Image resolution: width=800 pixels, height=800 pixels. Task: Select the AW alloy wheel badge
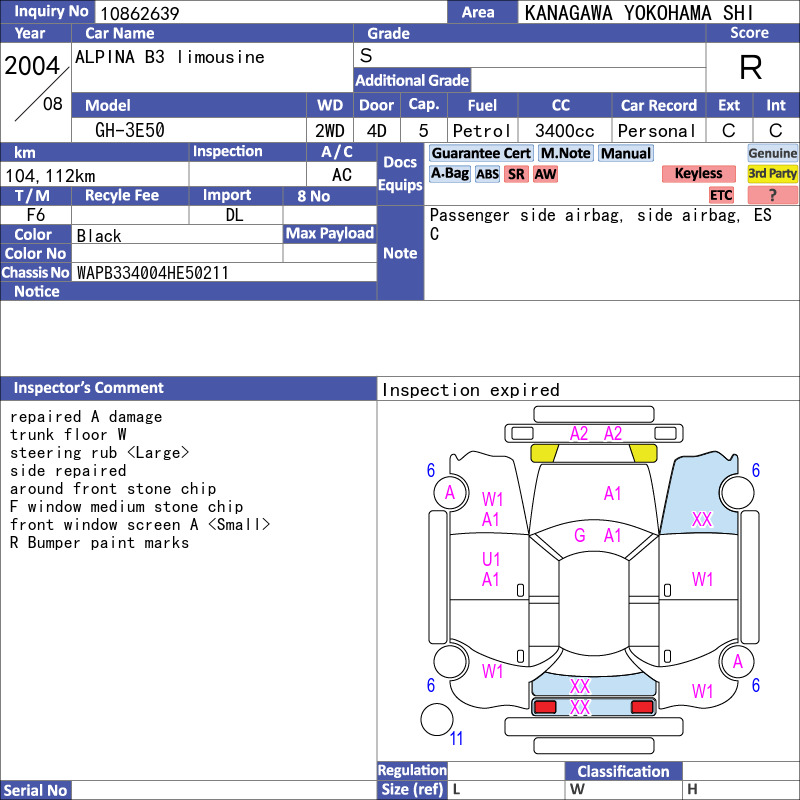pos(545,174)
